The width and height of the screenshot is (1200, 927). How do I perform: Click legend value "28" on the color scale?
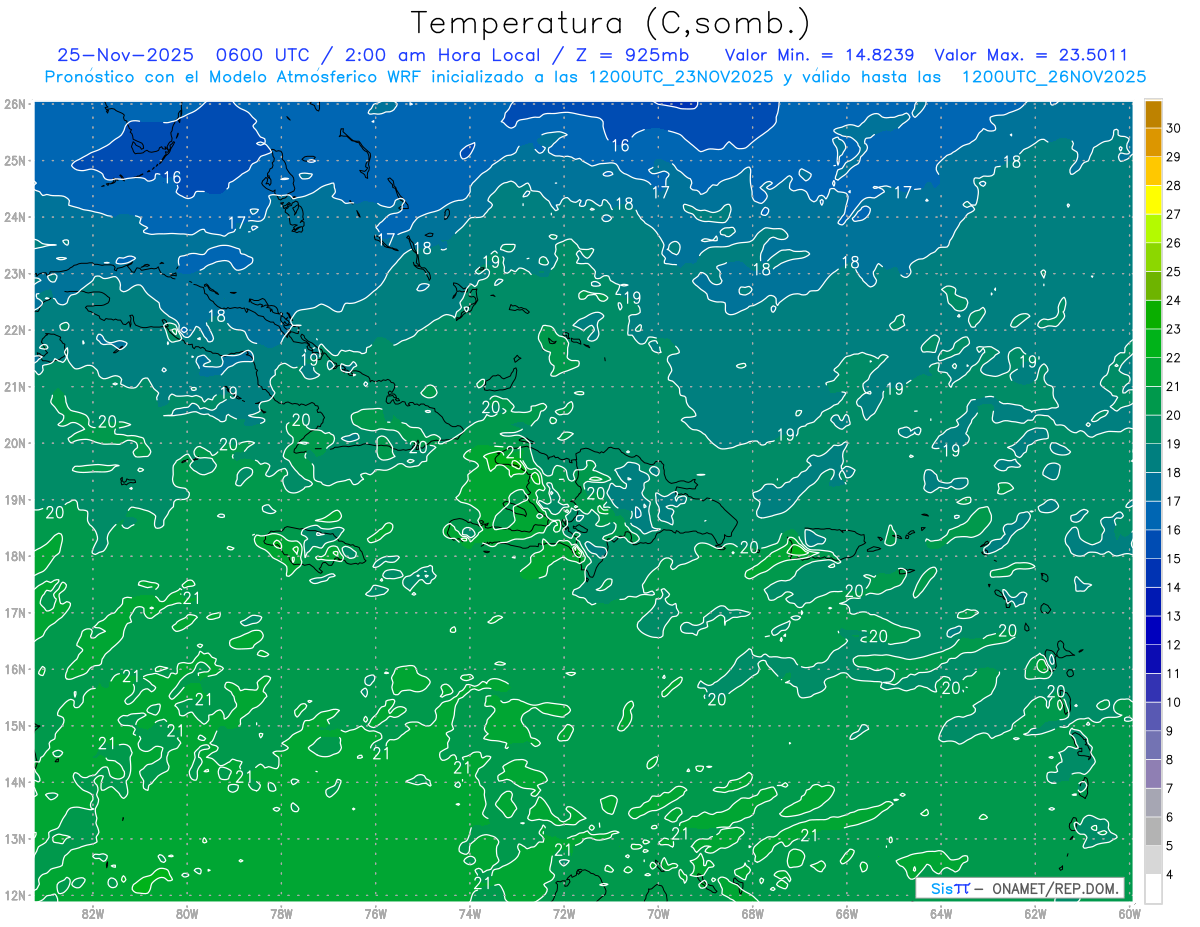point(1174,186)
